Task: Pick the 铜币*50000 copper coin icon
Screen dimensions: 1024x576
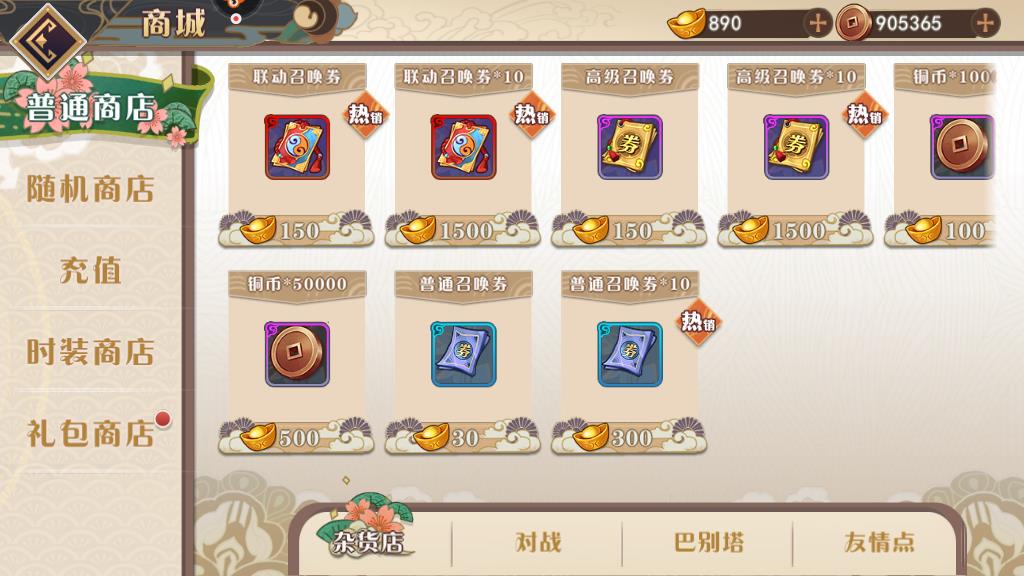Action: click(297, 354)
